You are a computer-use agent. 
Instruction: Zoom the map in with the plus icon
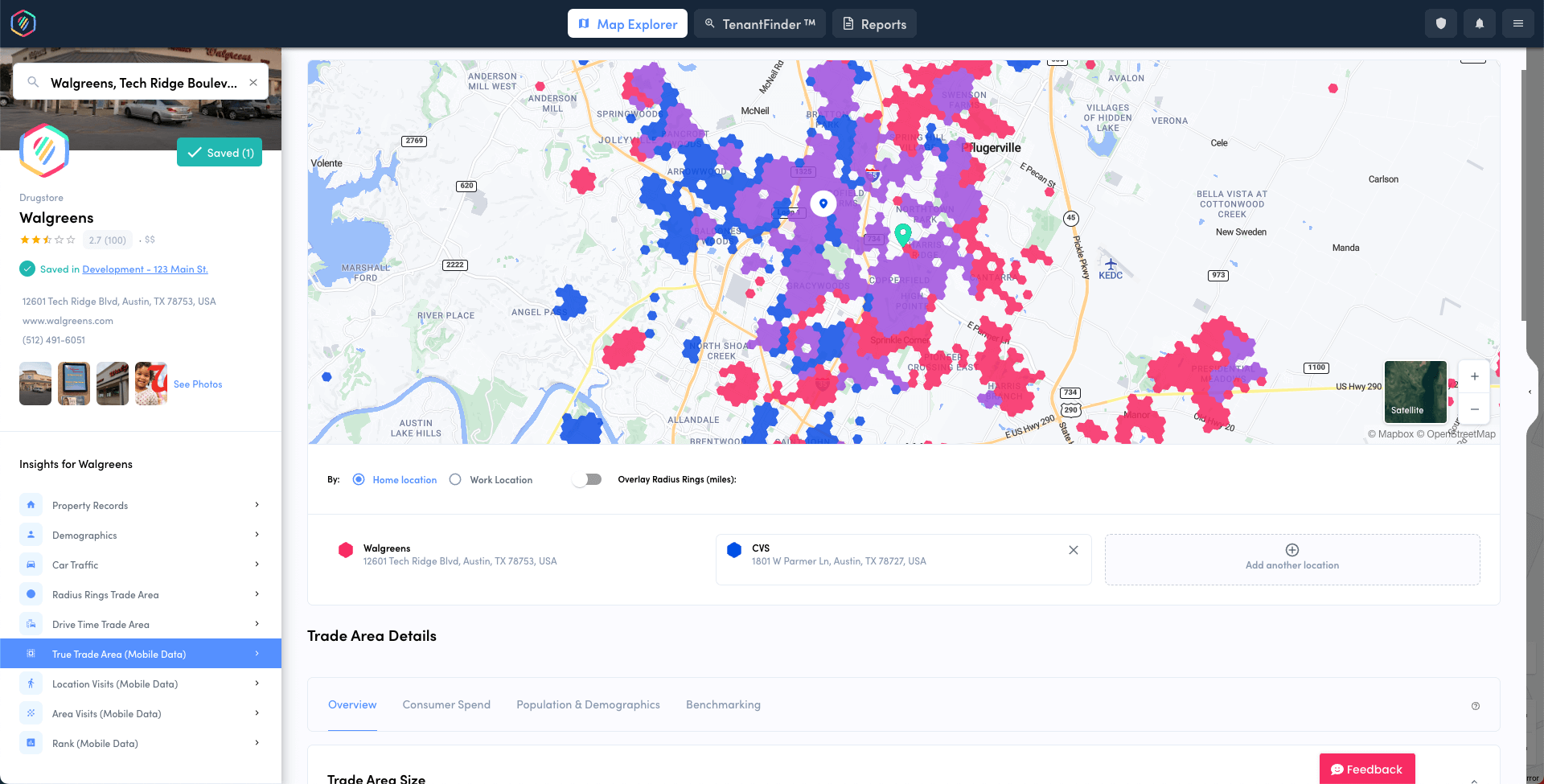click(1474, 376)
